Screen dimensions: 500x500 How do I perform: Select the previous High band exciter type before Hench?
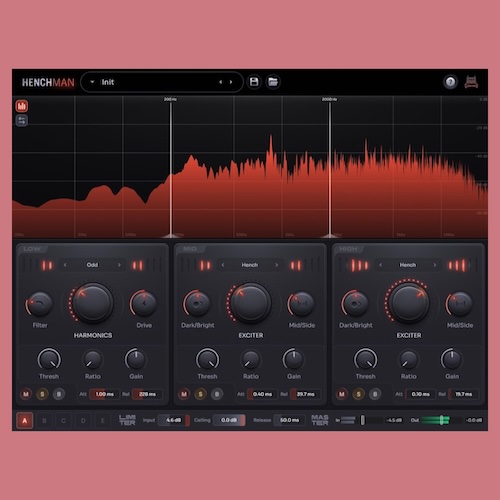point(381,265)
